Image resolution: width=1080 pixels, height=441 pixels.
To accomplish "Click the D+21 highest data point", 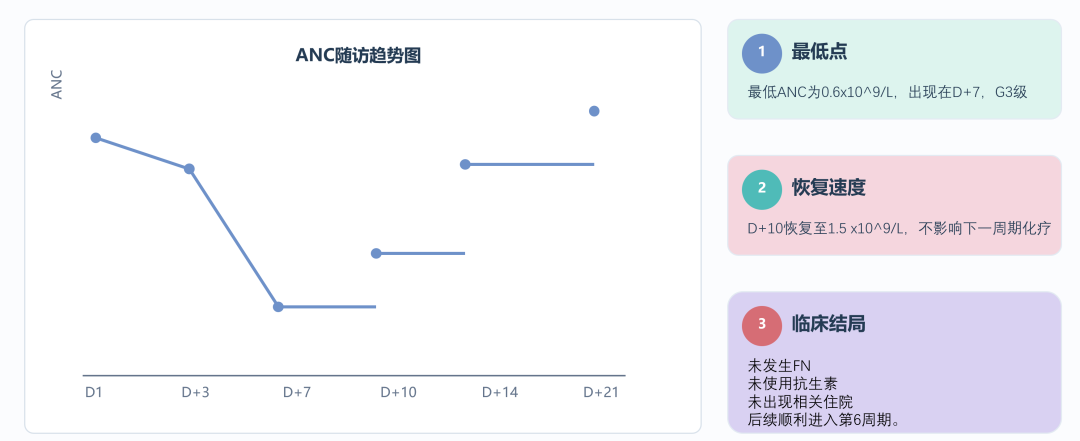I will tap(594, 111).
